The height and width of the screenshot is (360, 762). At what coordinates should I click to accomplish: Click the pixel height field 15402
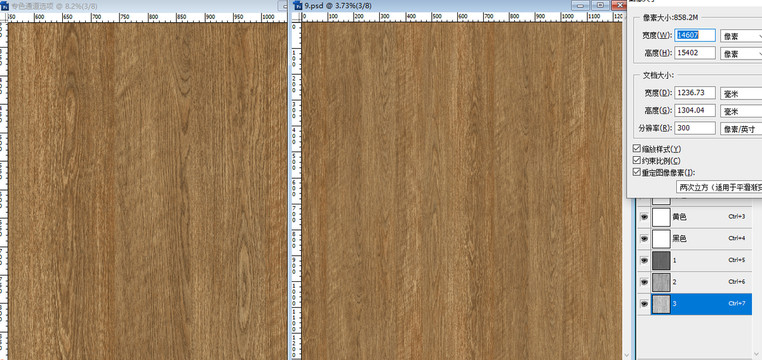(695, 53)
